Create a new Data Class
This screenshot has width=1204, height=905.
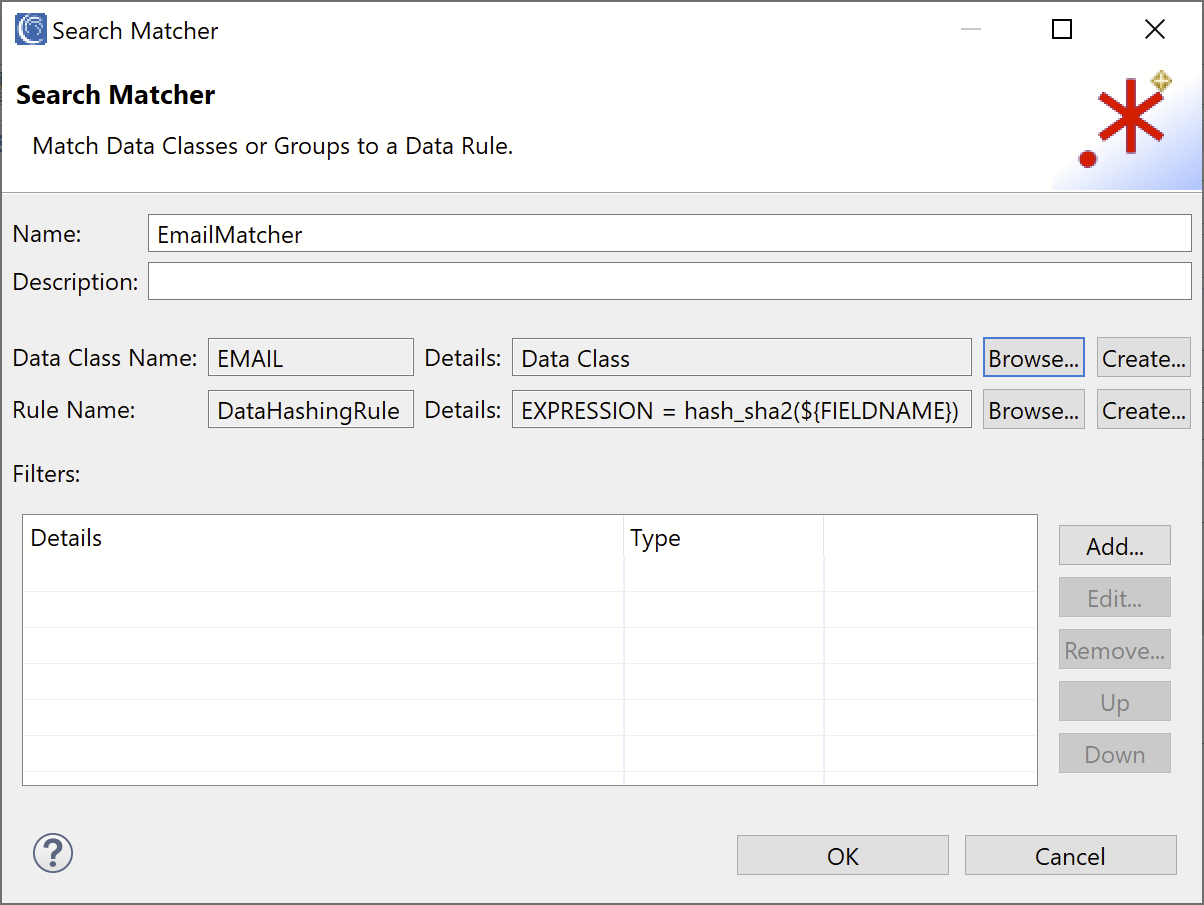pyautogui.click(x=1144, y=357)
